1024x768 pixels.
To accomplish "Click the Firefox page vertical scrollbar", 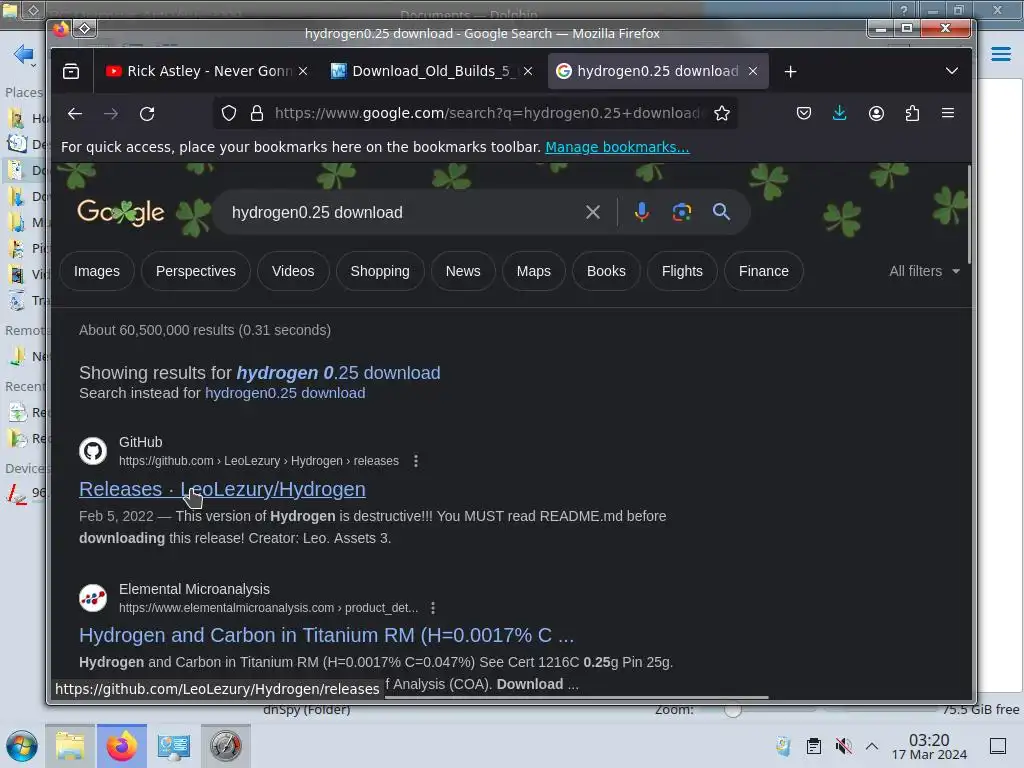I will pos(969,216).
